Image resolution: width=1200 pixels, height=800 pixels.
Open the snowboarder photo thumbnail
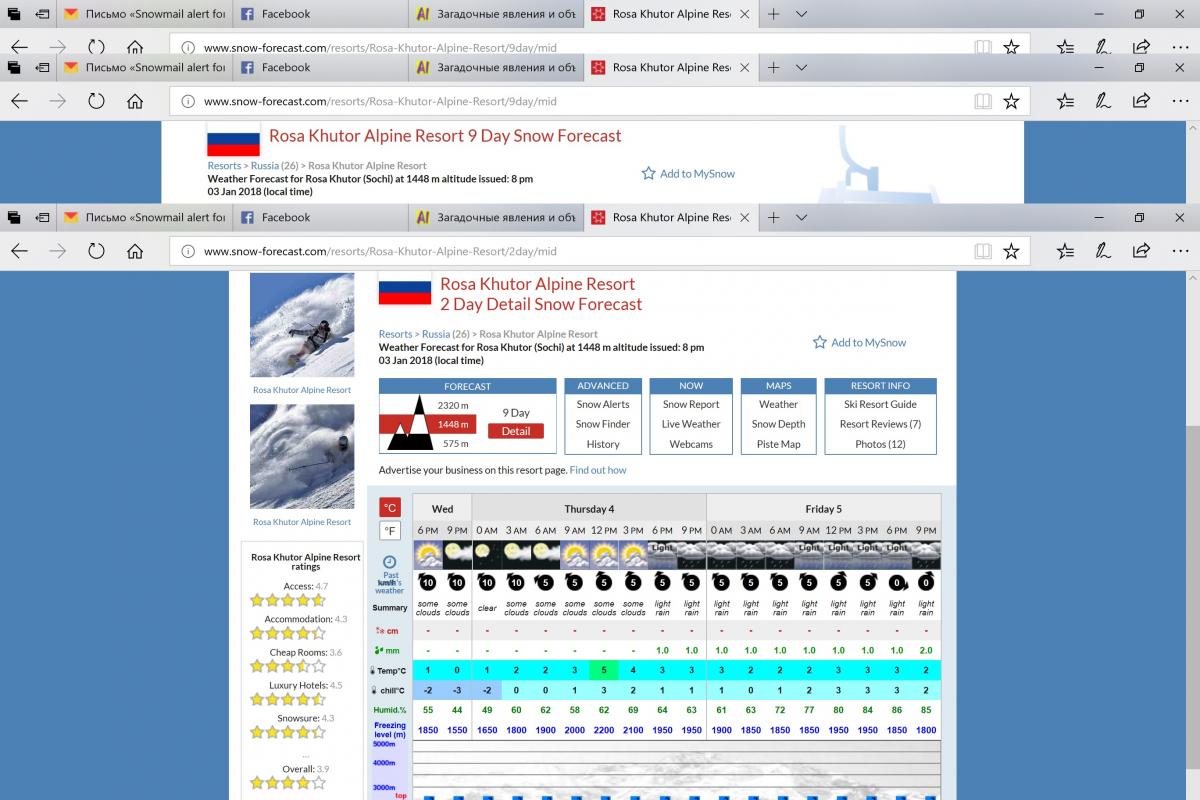tap(302, 326)
